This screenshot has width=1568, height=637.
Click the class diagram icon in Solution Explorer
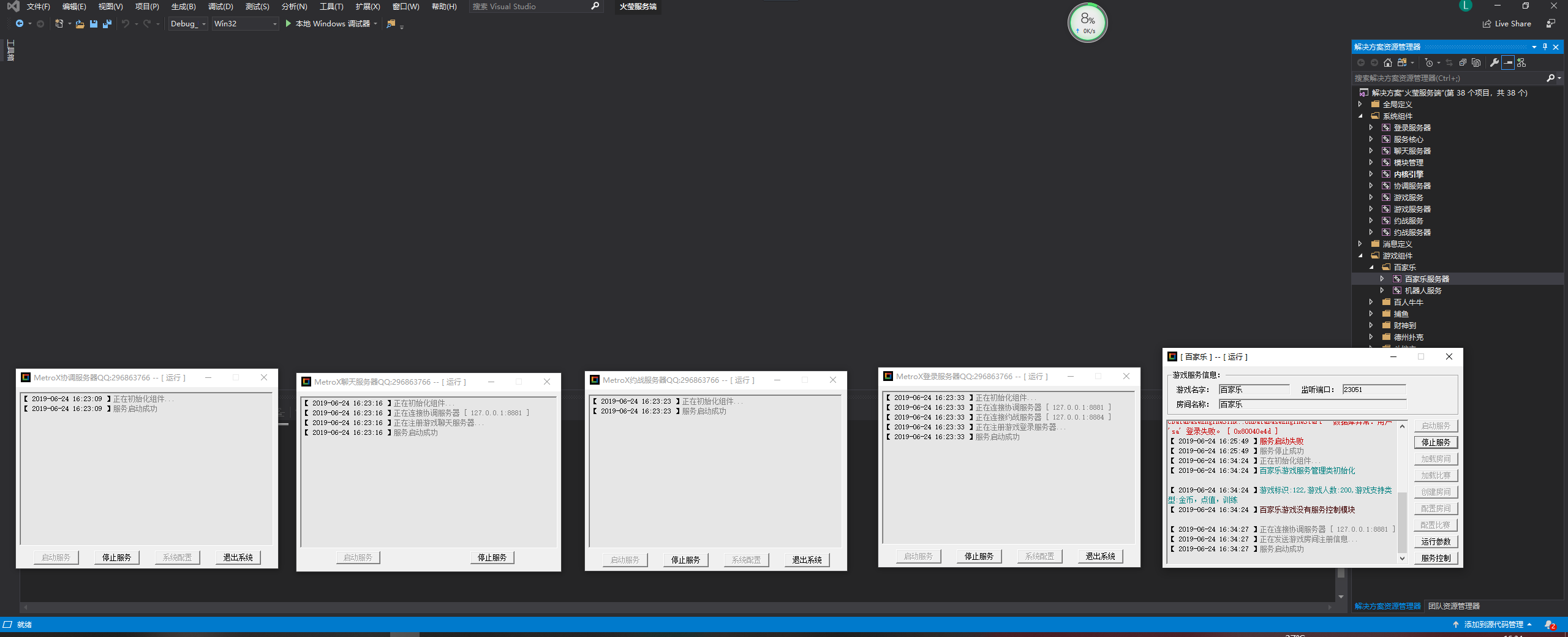click(x=1521, y=62)
